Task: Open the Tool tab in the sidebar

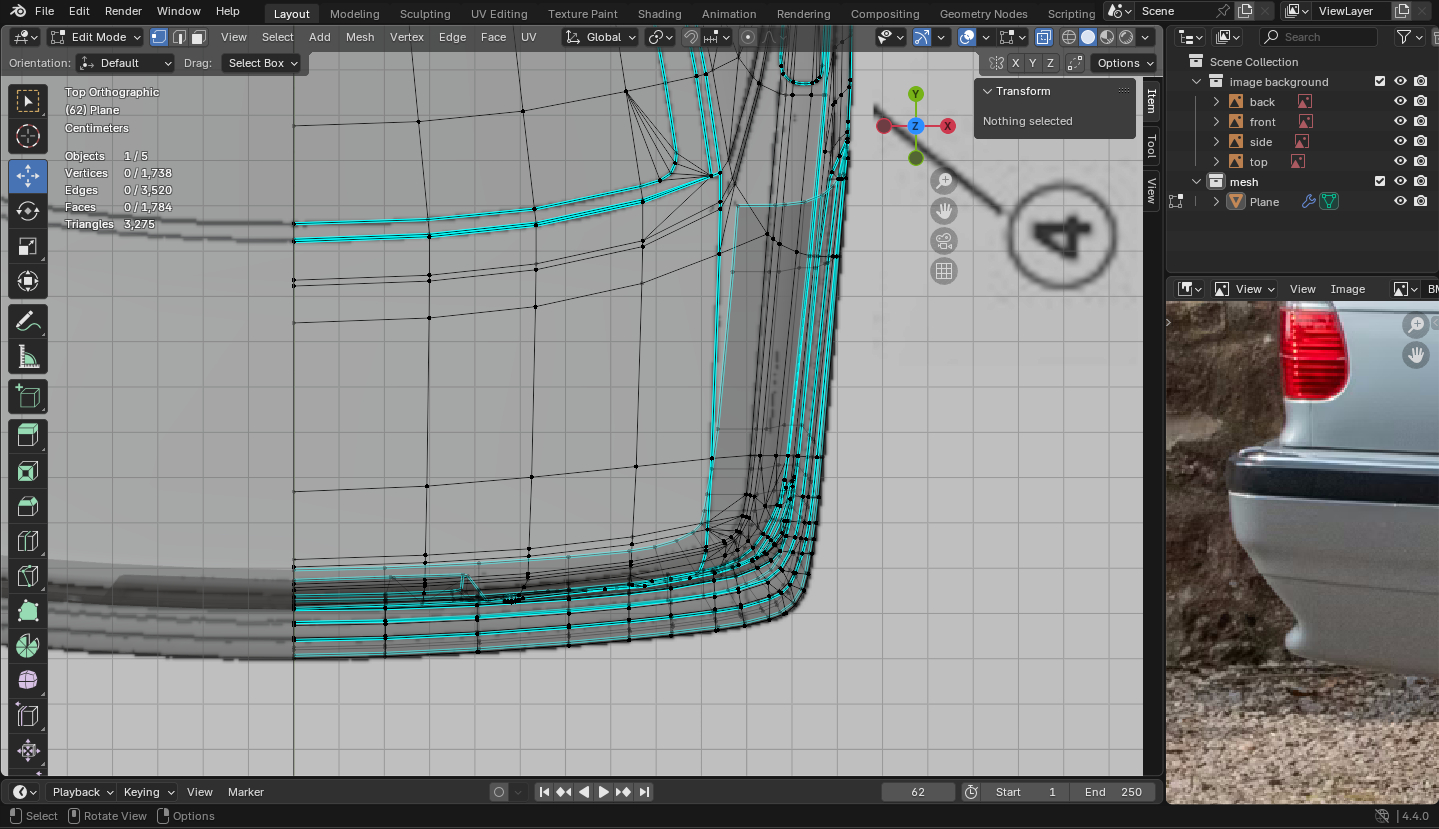Action: (x=1151, y=145)
